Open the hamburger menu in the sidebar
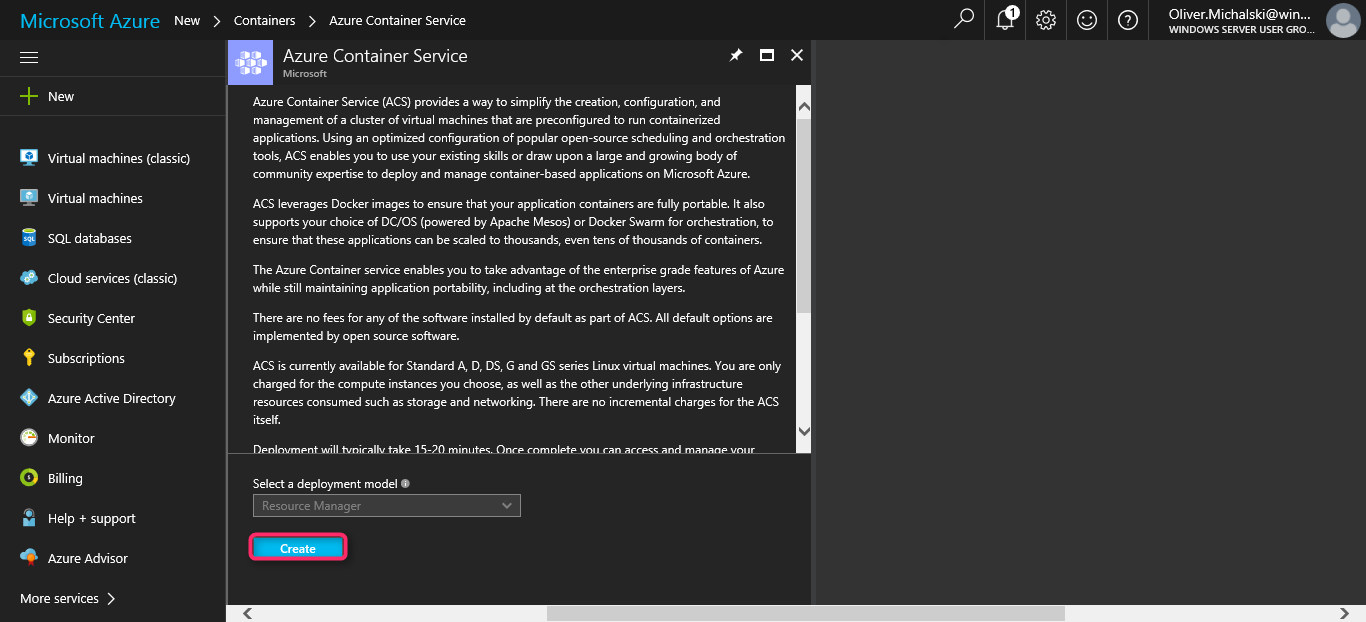 point(29,57)
